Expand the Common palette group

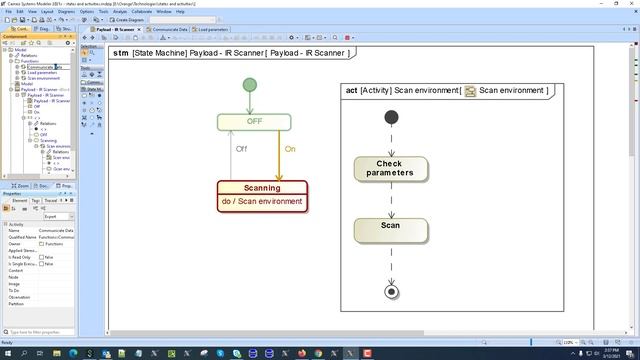[x=92, y=82]
